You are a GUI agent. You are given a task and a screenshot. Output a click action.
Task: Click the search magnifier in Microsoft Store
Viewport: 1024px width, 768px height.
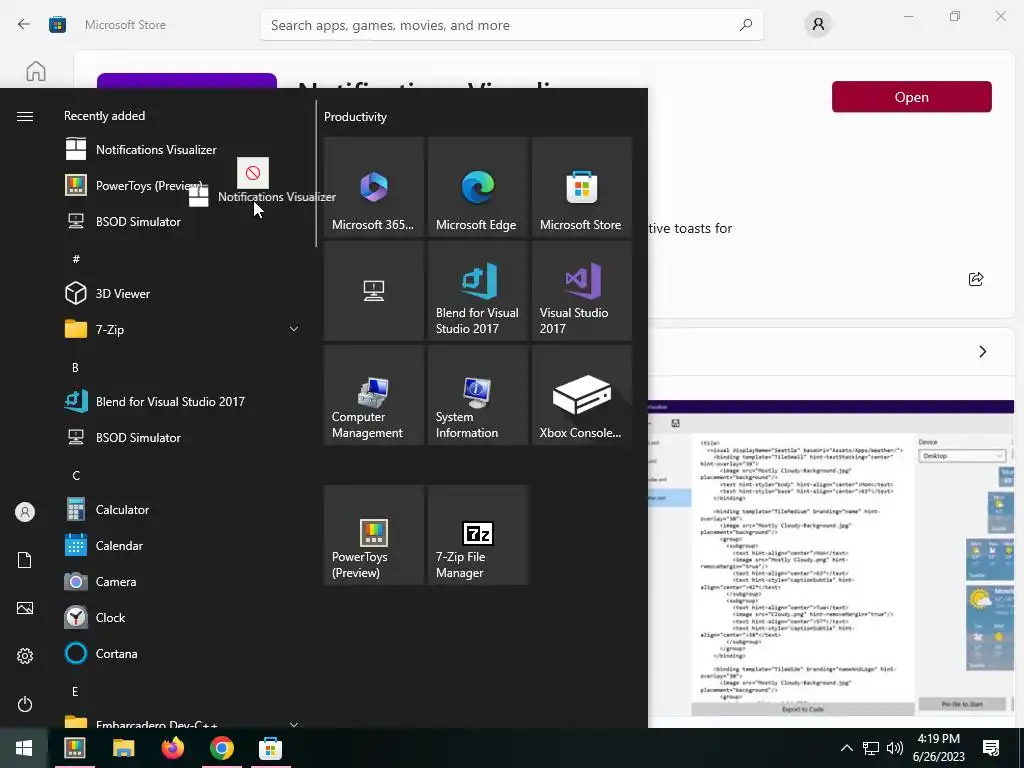click(746, 25)
